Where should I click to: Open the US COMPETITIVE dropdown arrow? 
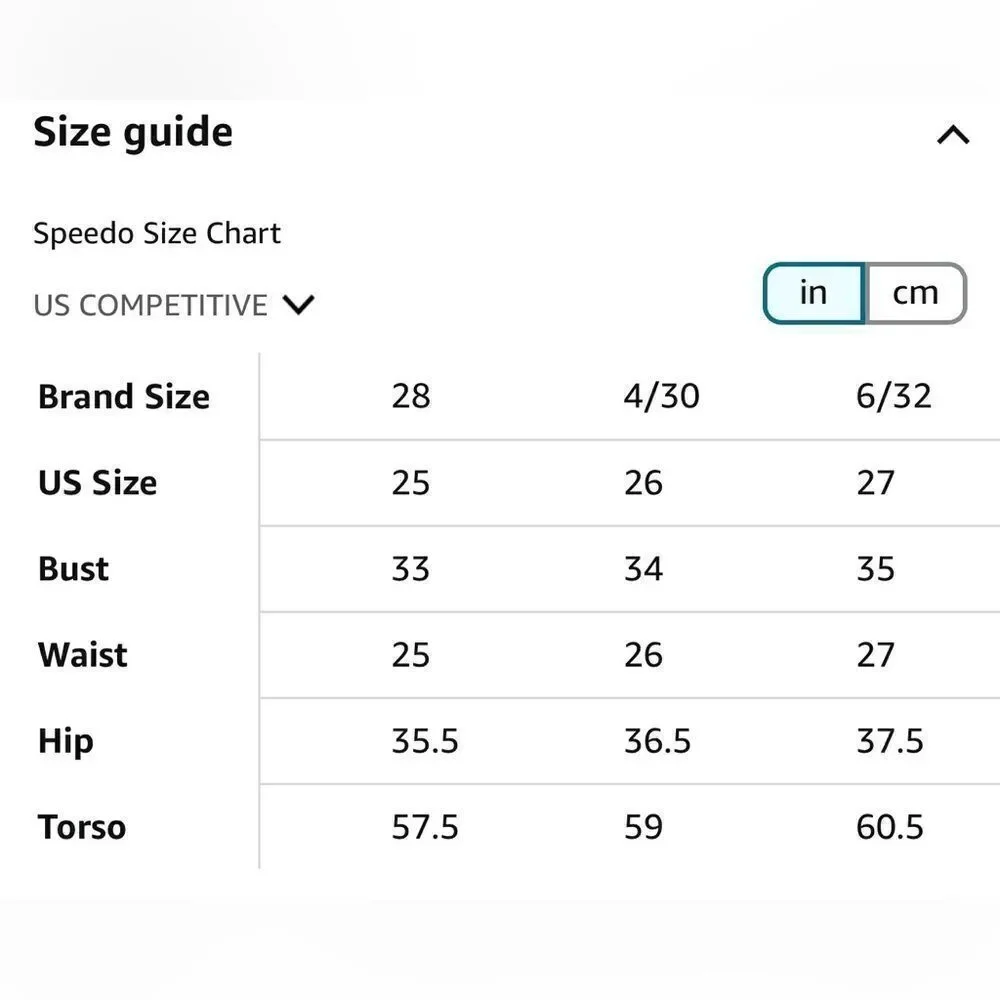[298, 305]
